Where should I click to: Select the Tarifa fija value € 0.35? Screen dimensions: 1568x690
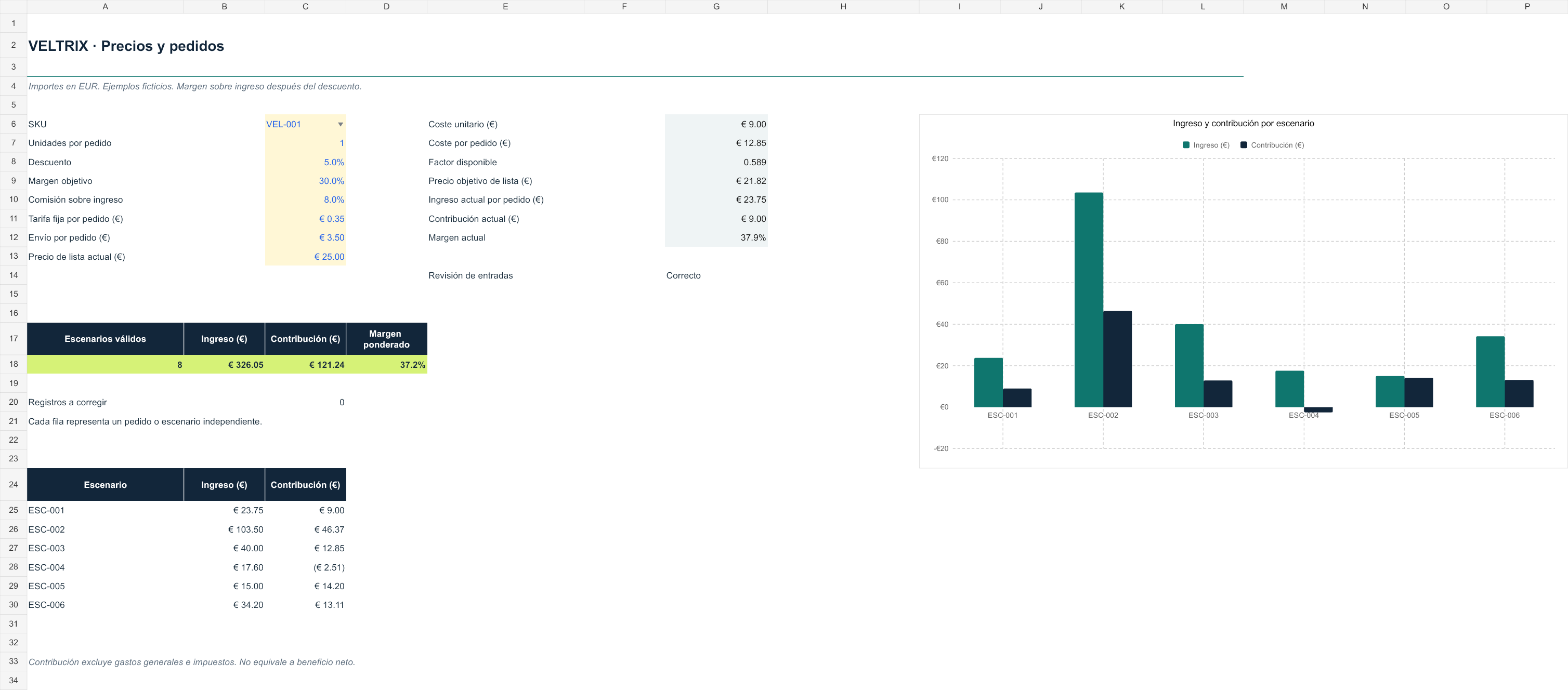306,219
